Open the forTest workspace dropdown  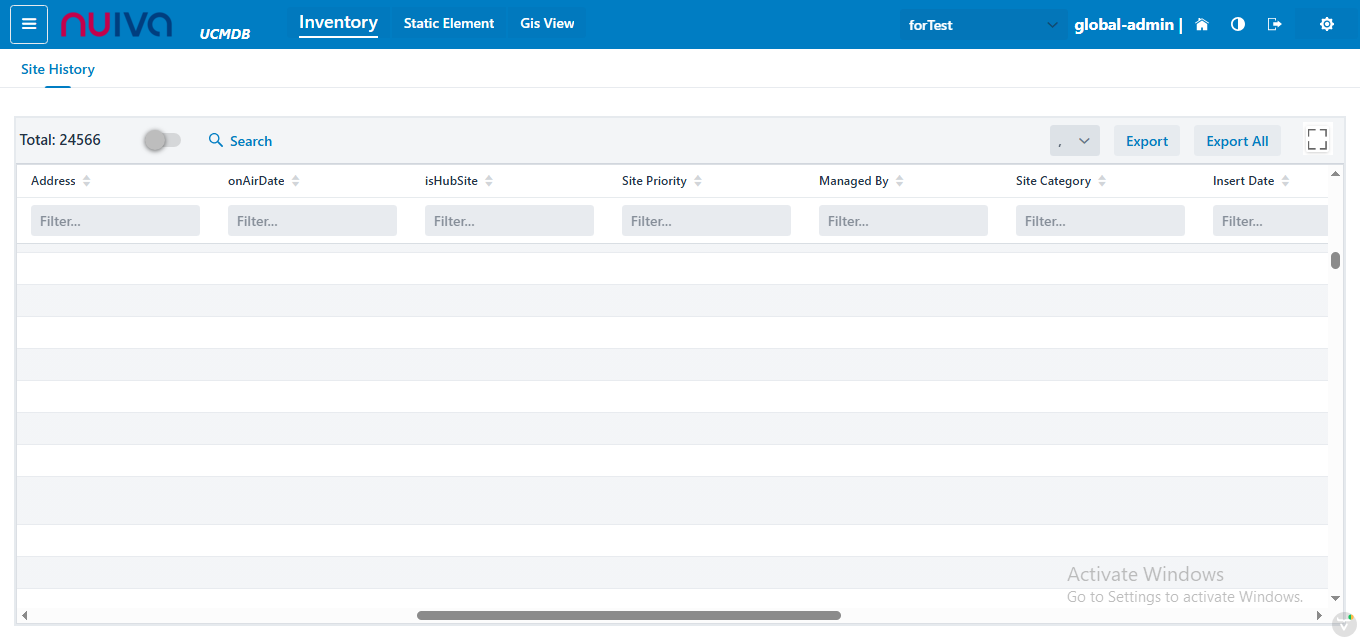coord(982,25)
